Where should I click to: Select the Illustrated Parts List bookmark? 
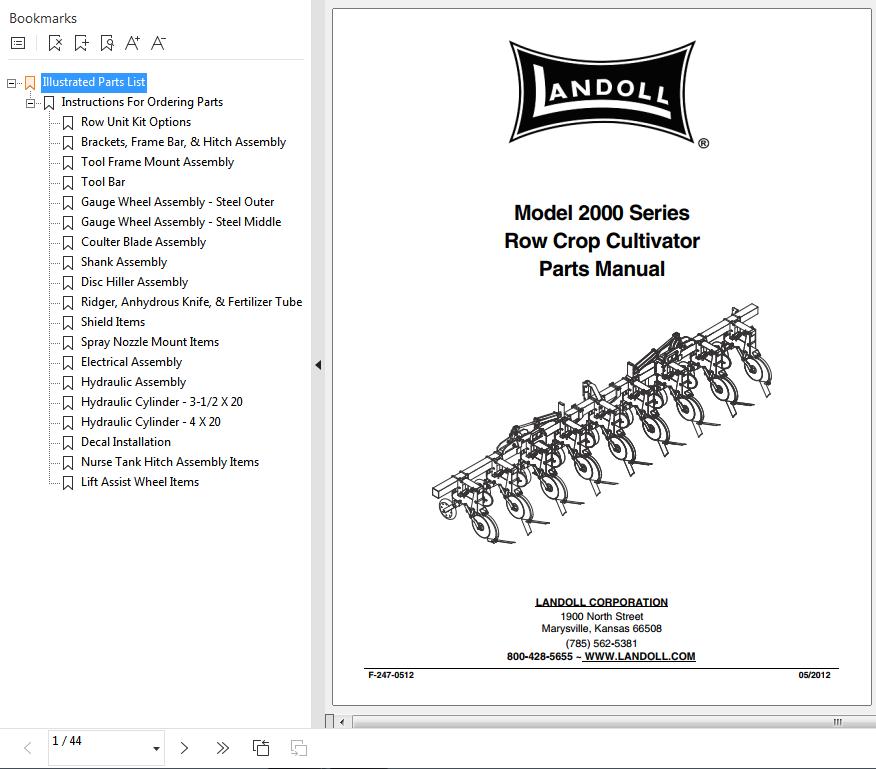click(94, 82)
